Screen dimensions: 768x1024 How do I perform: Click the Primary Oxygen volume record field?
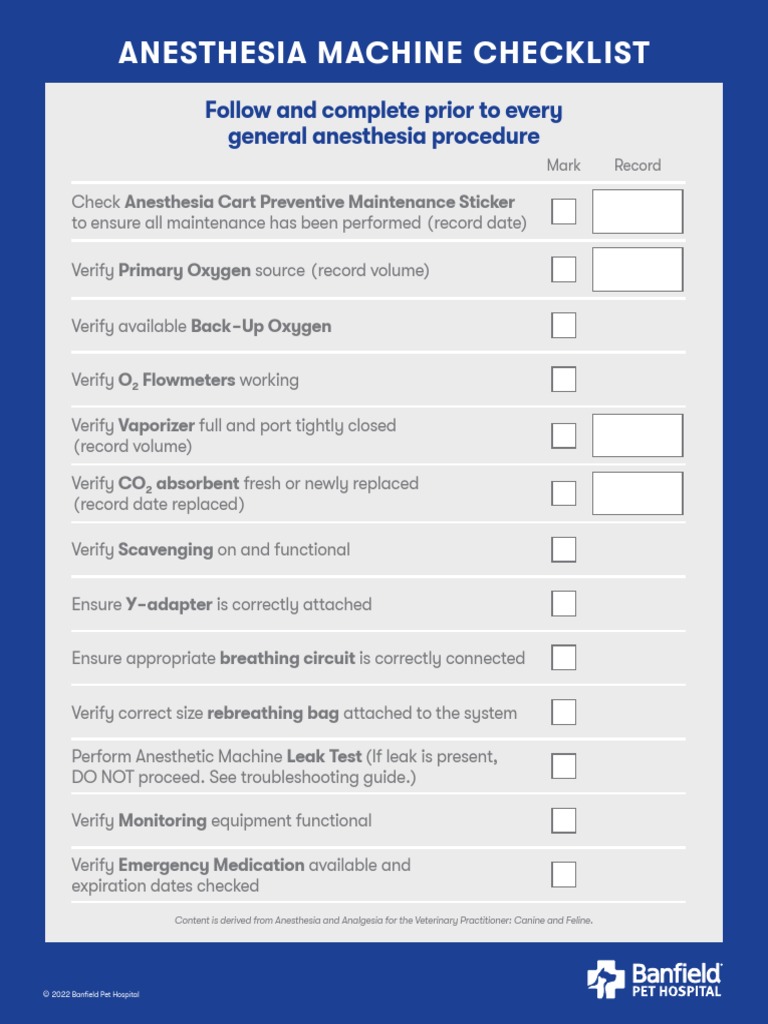coord(638,270)
